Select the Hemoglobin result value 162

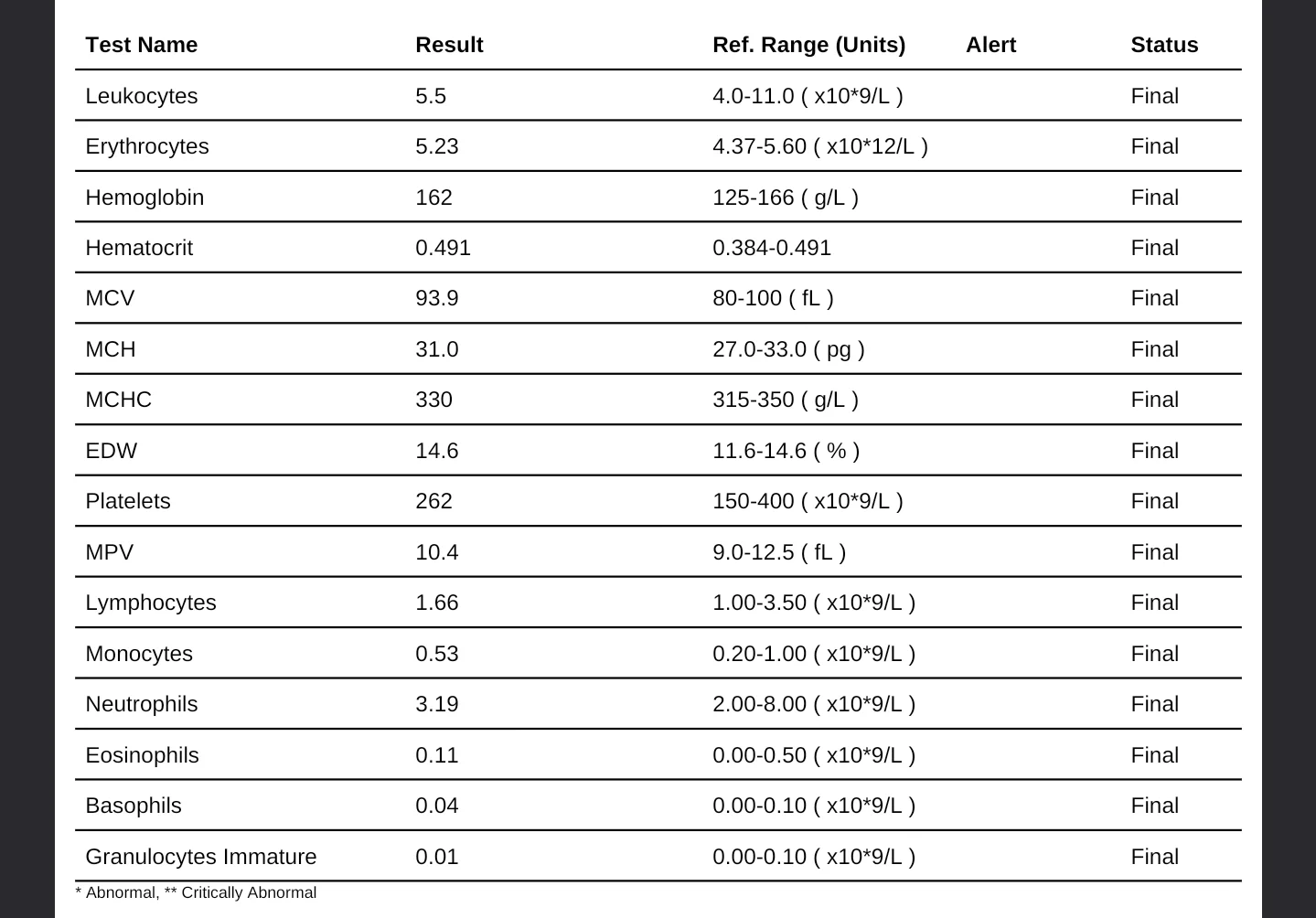pos(433,197)
